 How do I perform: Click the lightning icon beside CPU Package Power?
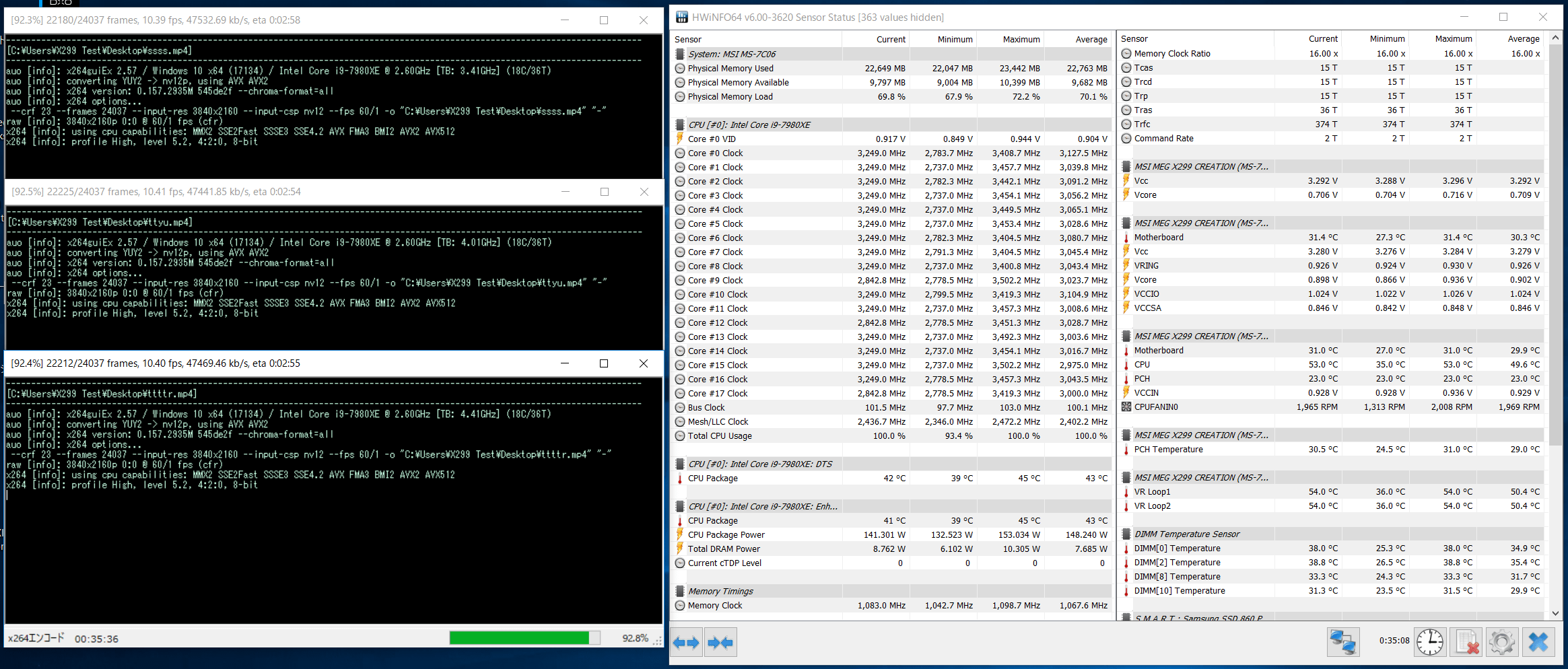pyautogui.click(x=680, y=534)
